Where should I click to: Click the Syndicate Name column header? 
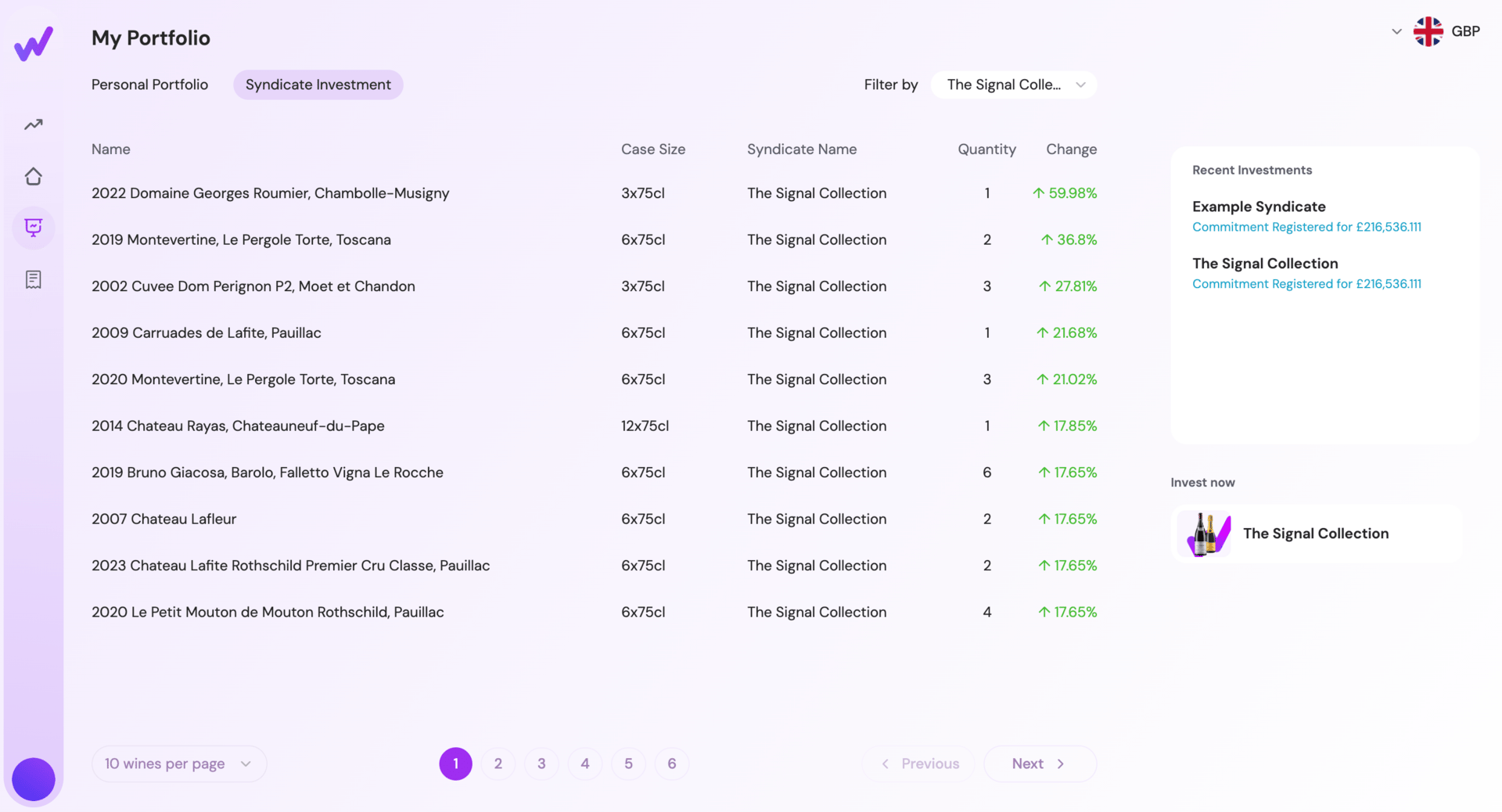802,149
